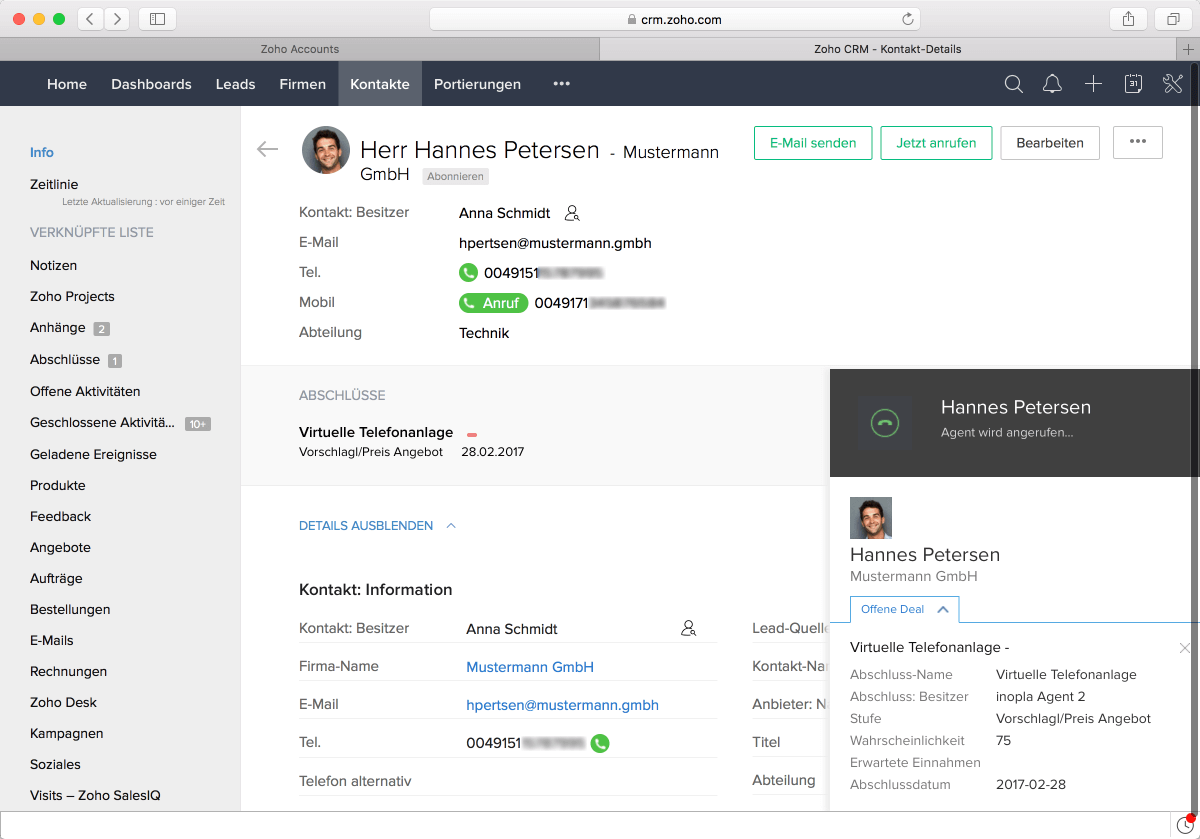1200x839 pixels.
Task: Open Visits – Zoho SalesIQ list
Action: pos(95,795)
